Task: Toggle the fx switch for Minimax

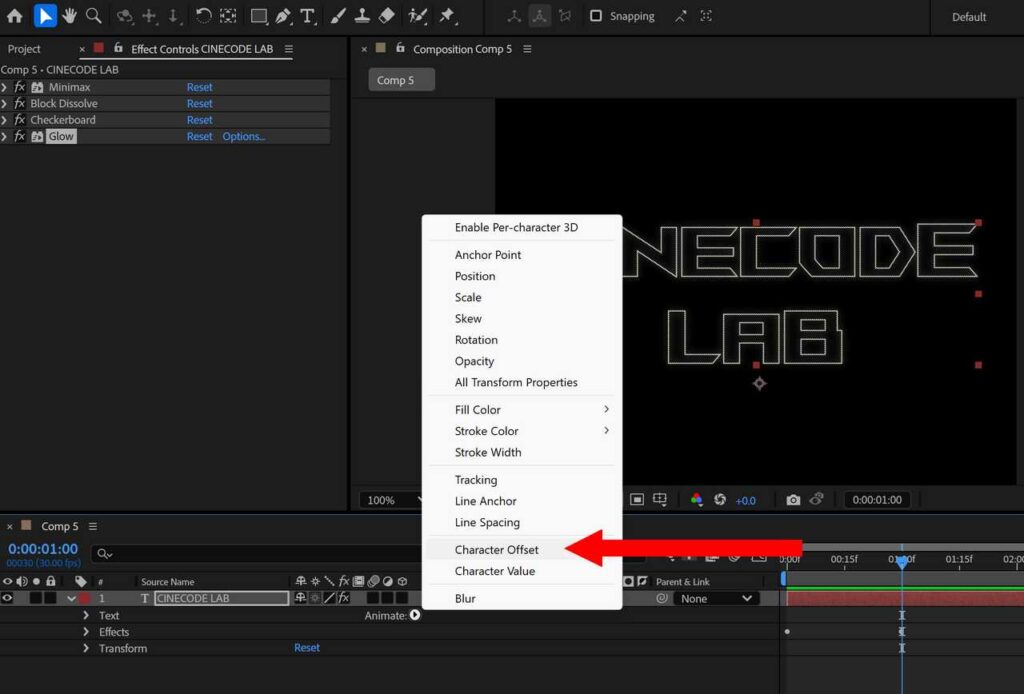Action: [20, 87]
